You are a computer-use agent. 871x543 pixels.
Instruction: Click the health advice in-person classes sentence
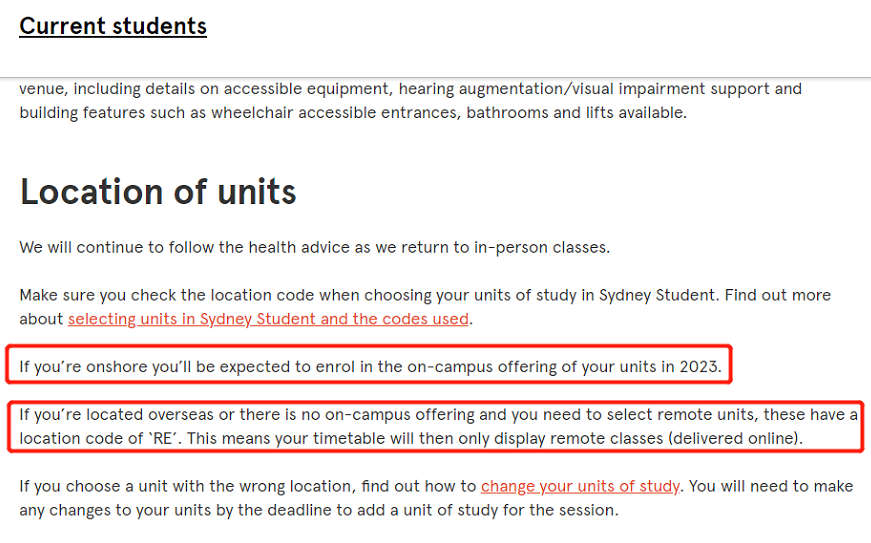click(x=314, y=247)
